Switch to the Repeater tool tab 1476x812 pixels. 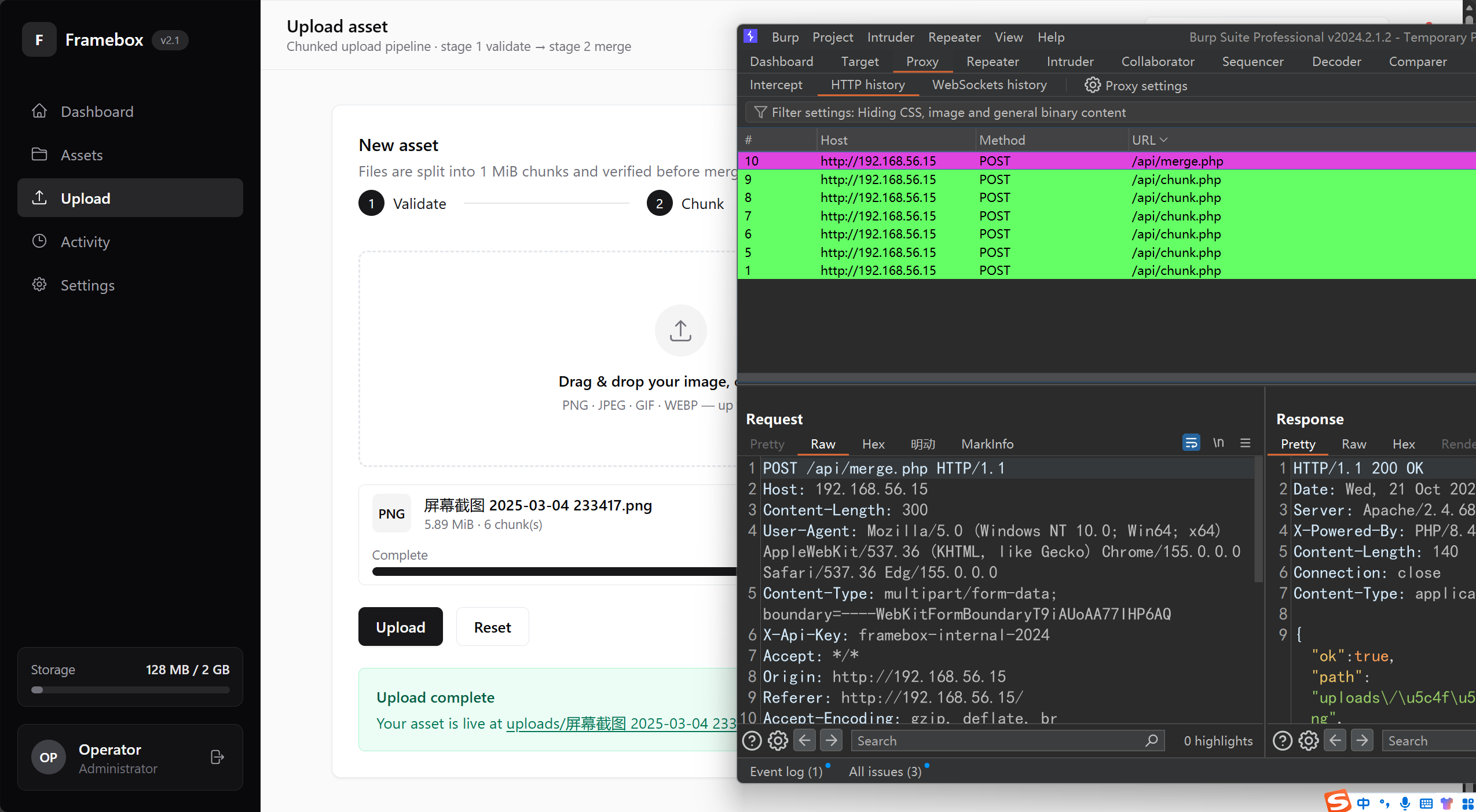[x=992, y=61]
